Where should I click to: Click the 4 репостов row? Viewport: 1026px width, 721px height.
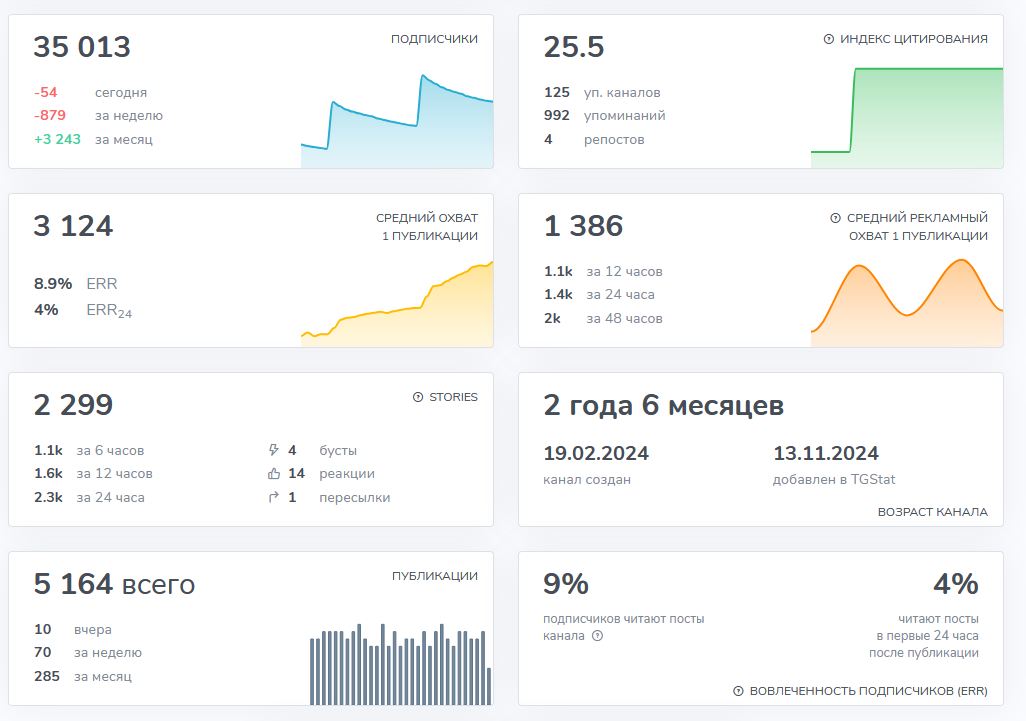[x=594, y=139]
